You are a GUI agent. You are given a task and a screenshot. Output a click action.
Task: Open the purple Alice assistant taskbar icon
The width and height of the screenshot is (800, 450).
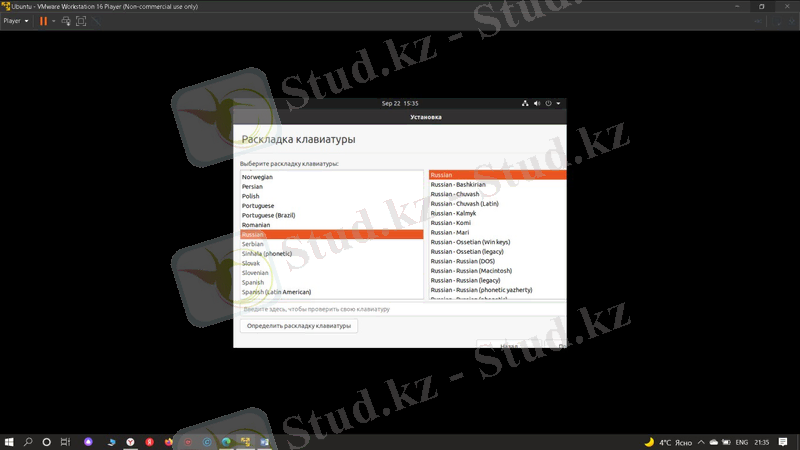[x=88, y=442]
